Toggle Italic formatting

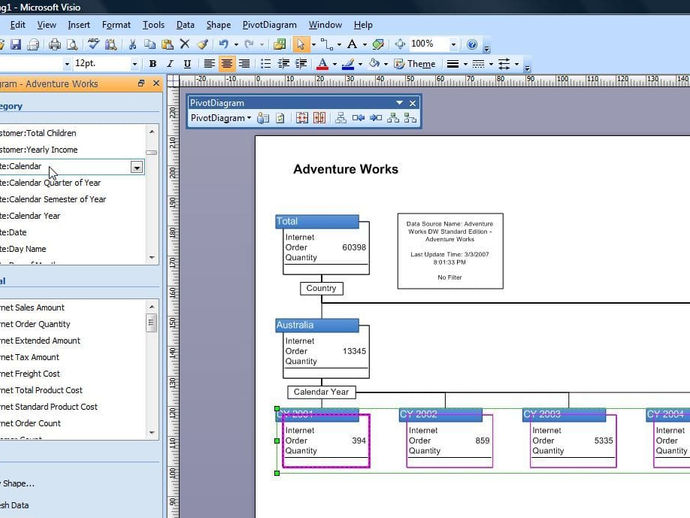pos(170,64)
